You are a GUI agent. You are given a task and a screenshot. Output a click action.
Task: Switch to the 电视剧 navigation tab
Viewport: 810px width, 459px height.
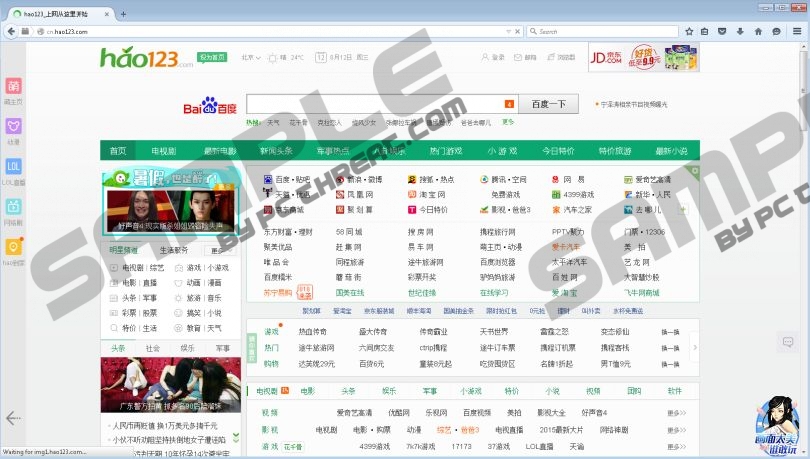click(x=163, y=151)
